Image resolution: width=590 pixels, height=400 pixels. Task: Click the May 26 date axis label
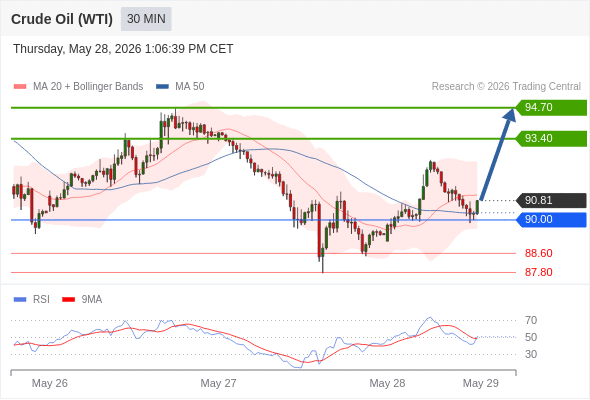[x=50, y=383]
